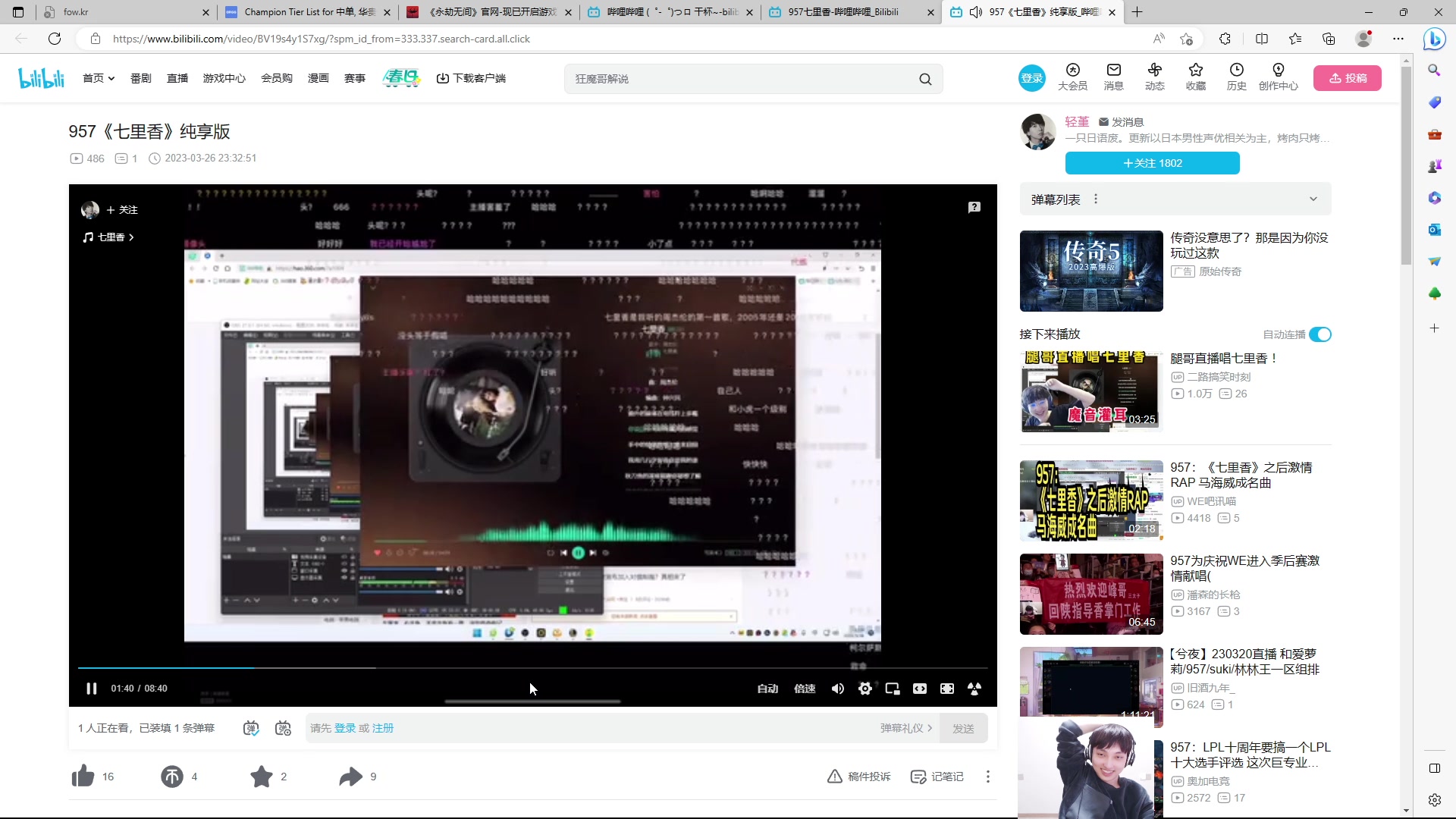Give coins using the coin icon

pyautogui.click(x=172, y=777)
